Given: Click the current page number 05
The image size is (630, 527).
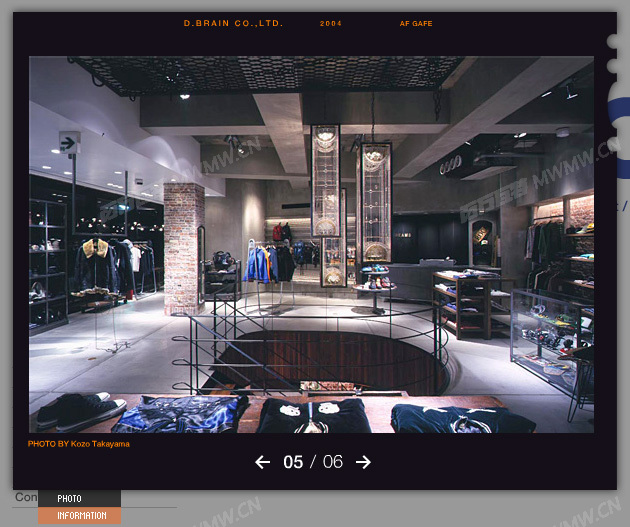Looking at the screenshot, I should click(x=293, y=462).
